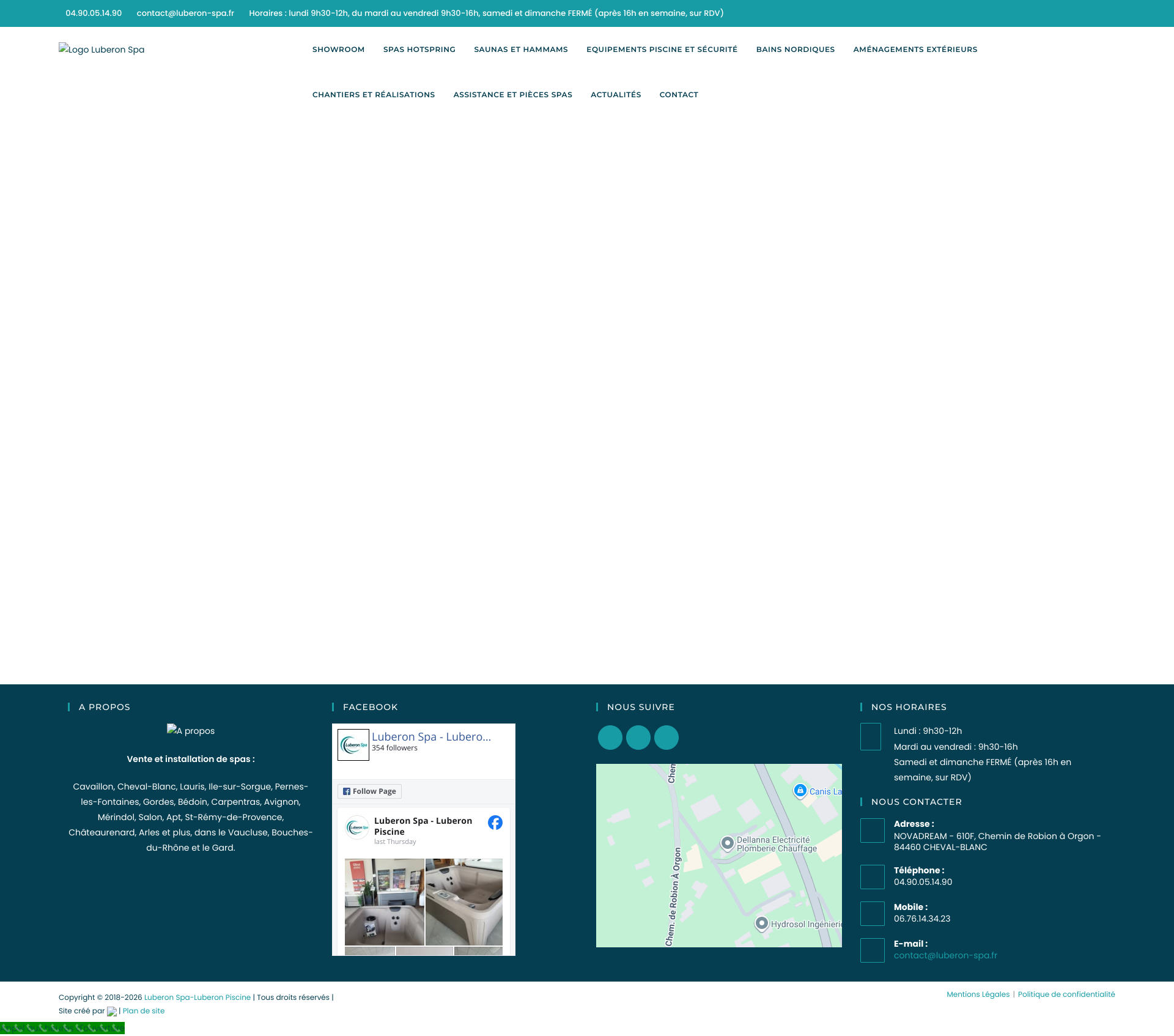Click the site creator logo after 'Site créé par'
Viewport: 1174px width, 1036px height.
click(x=112, y=1012)
